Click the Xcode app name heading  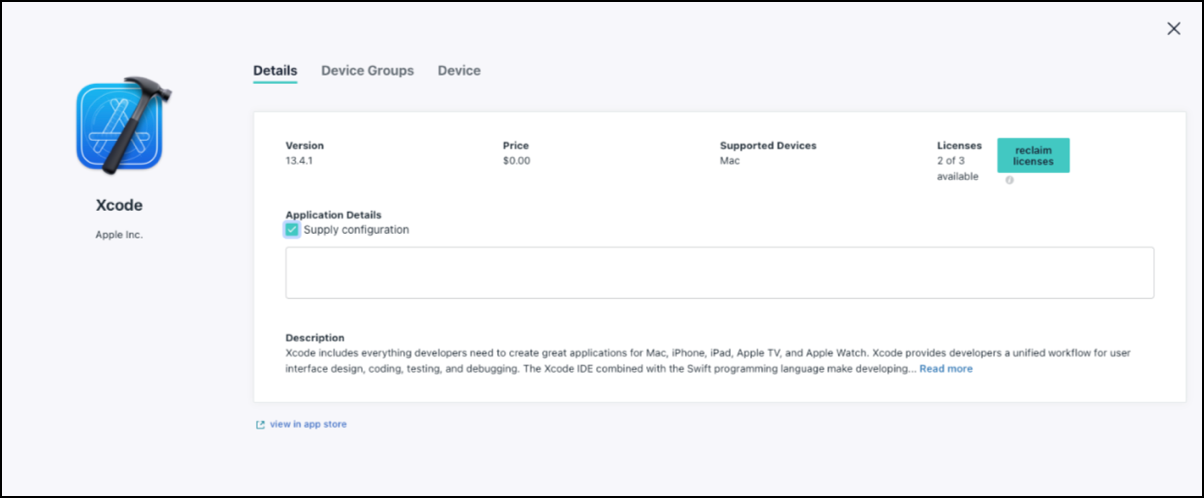click(x=119, y=205)
